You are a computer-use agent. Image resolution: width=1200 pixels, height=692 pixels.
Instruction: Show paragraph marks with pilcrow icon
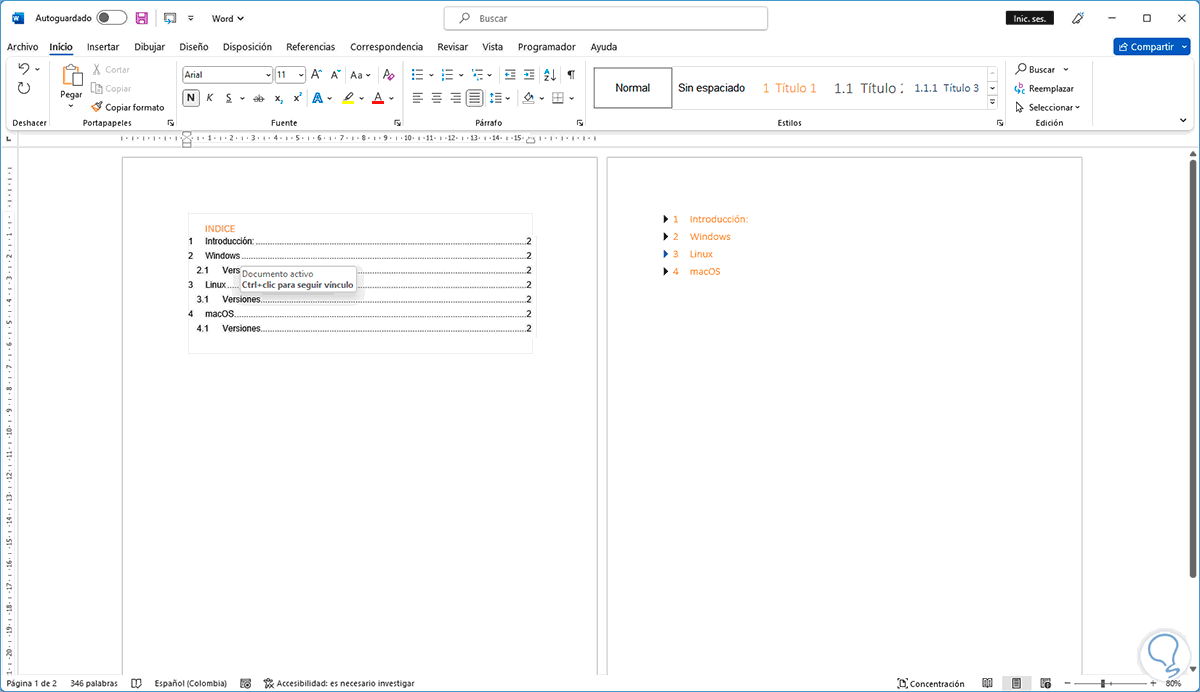click(571, 75)
